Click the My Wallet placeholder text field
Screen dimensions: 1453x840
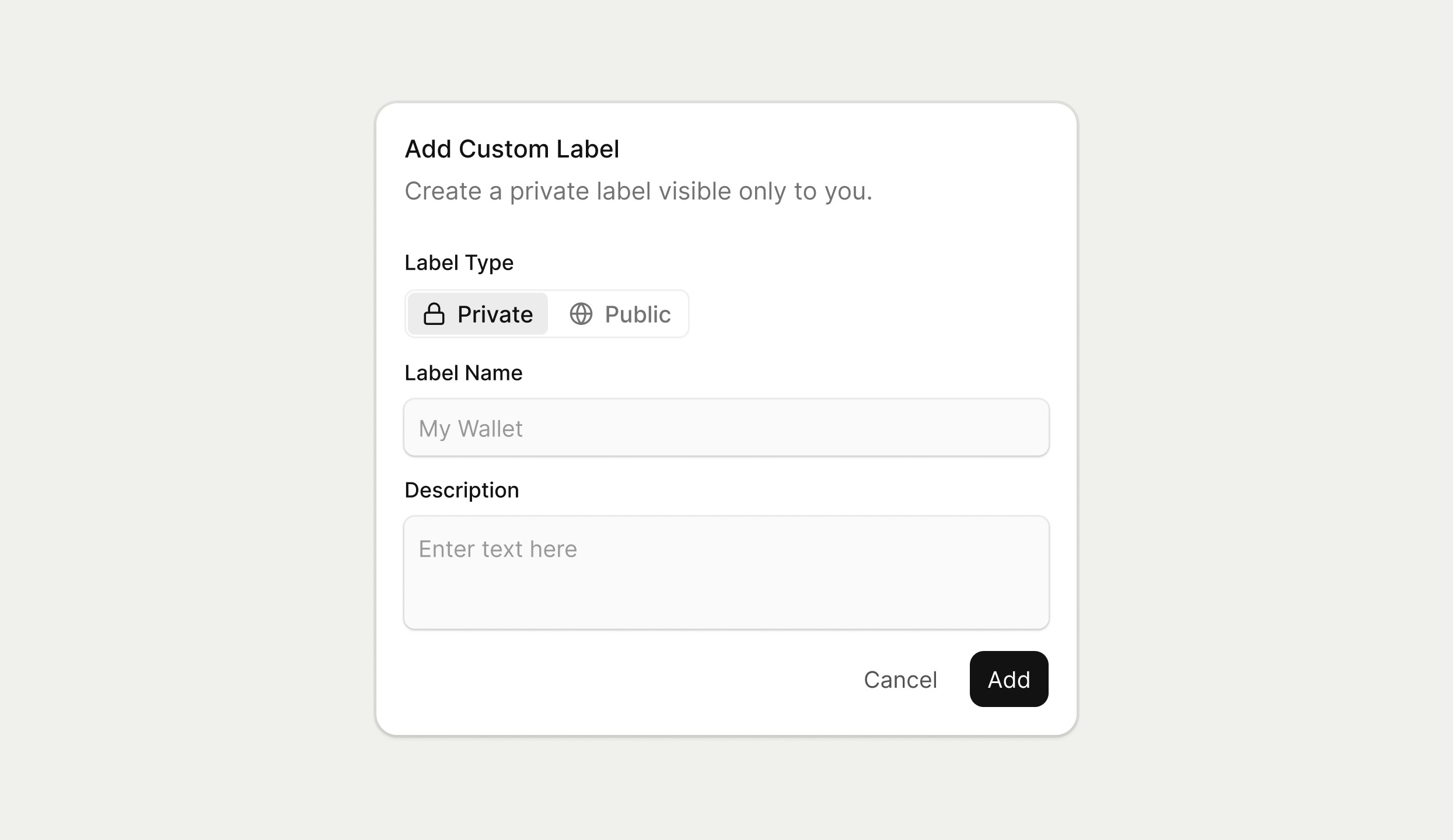click(725, 428)
